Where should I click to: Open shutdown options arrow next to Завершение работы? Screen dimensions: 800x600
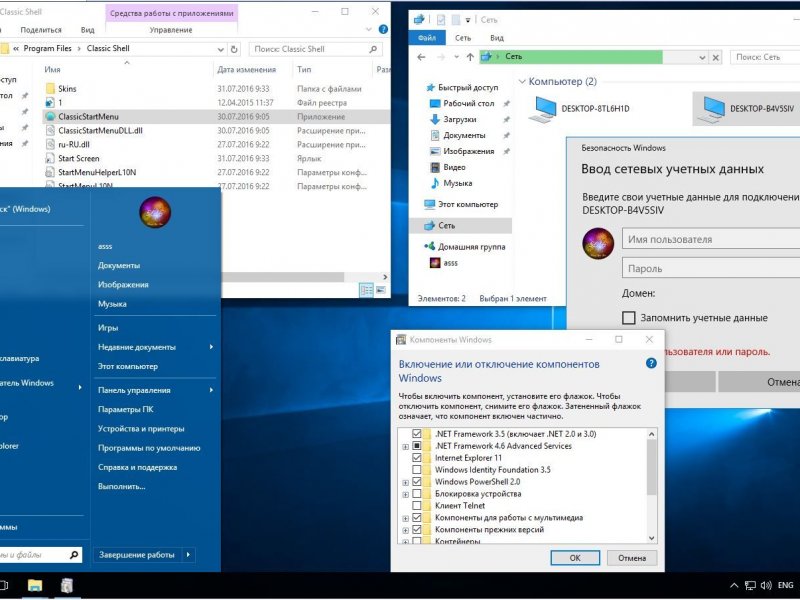[x=188, y=555]
